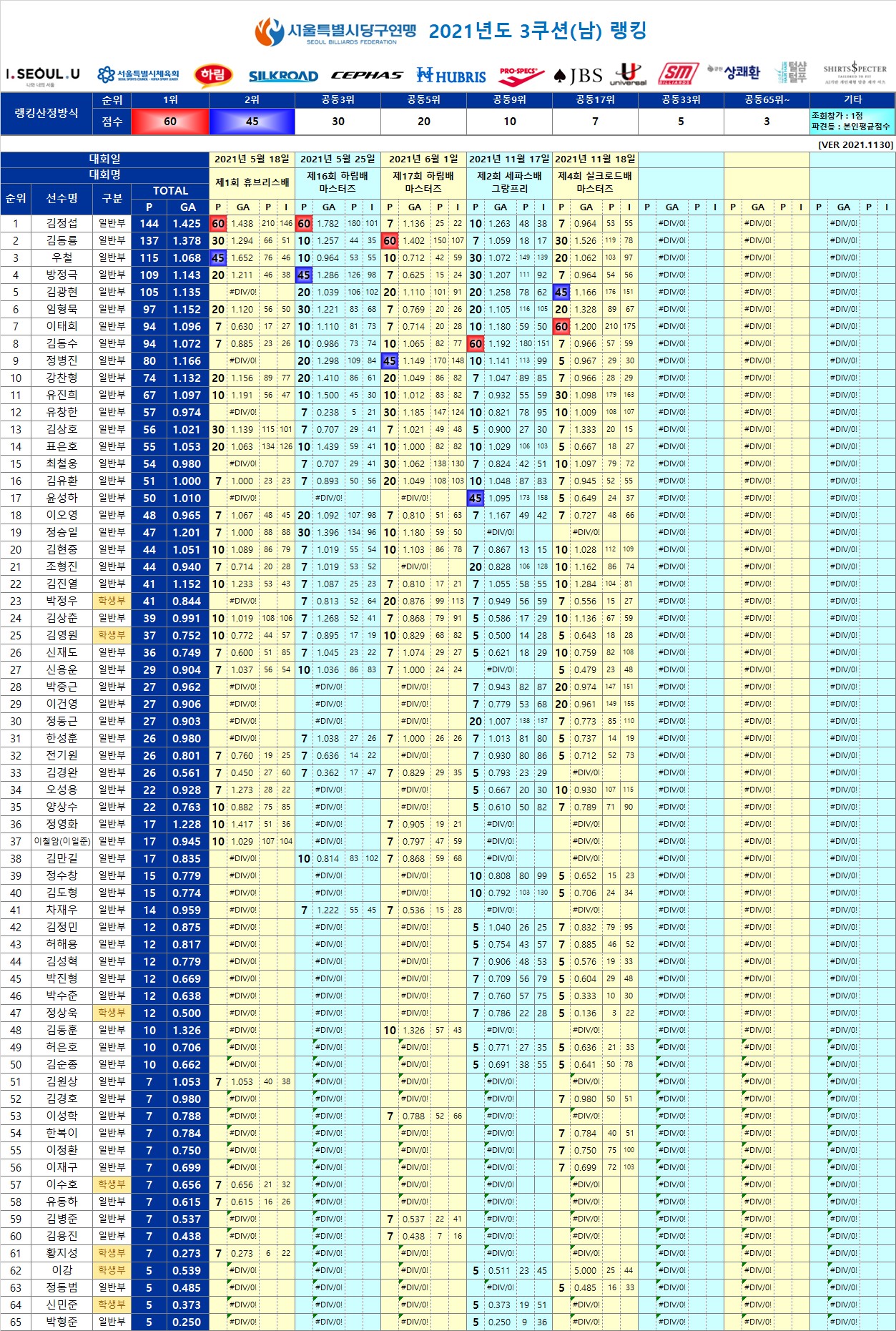Select the red 하림 sponsor logo
Viewport: 896px width, 1331px height.
(x=213, y=74)
